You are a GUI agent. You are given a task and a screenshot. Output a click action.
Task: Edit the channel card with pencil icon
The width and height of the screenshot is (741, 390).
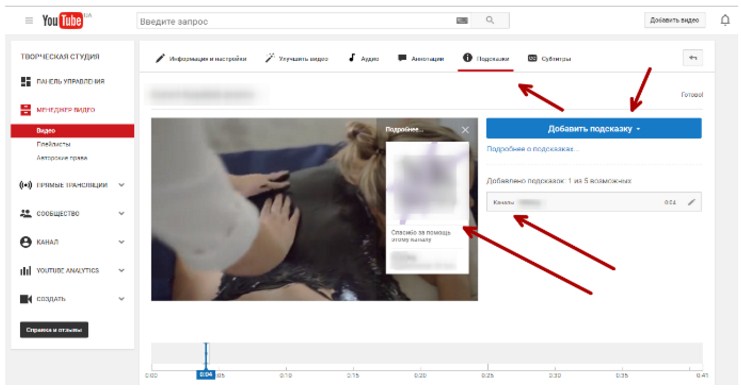[x=691, y=202]
